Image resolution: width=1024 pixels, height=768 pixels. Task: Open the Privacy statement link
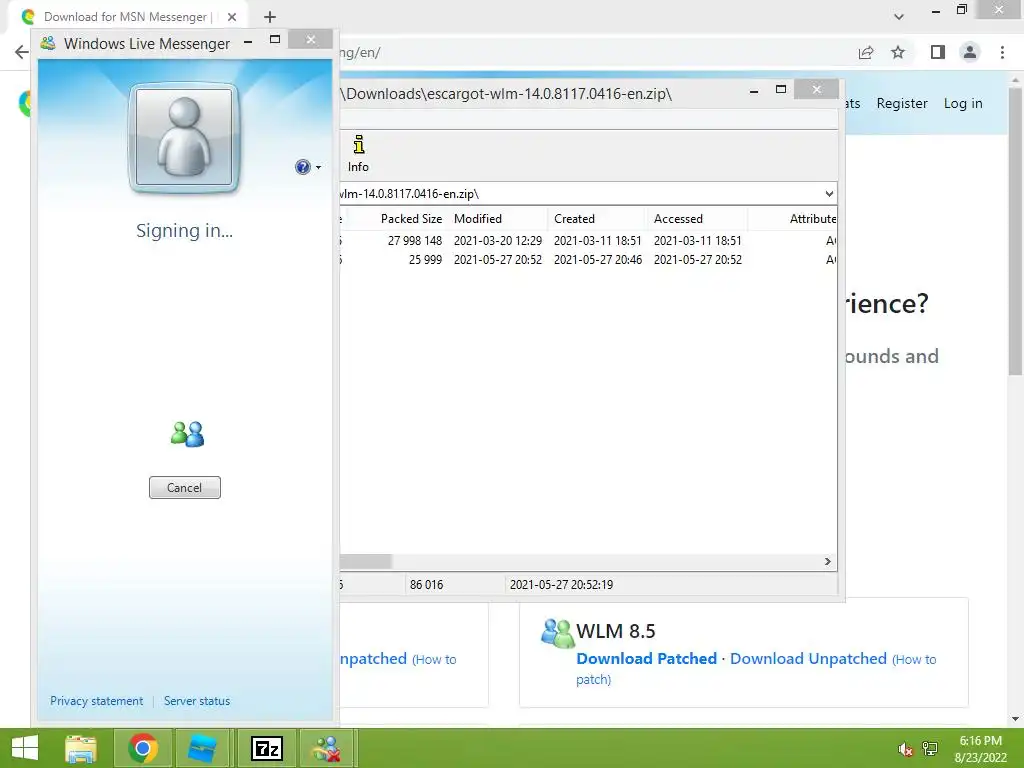97,701
